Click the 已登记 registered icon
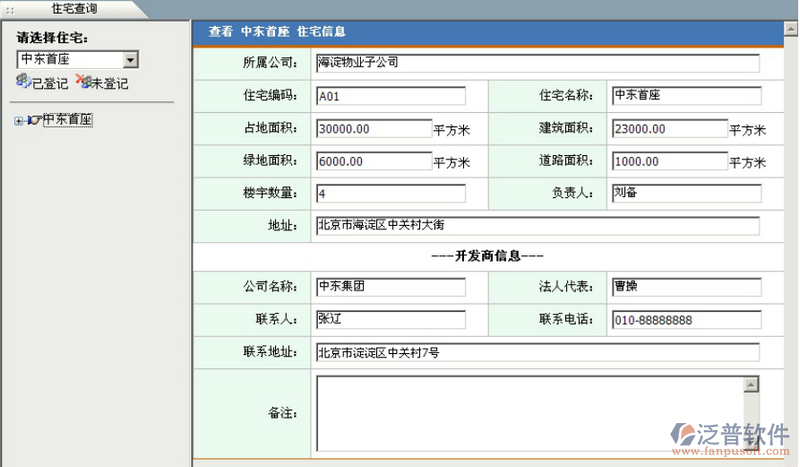This screenshot has width=800, height=467. pos(23,82)
